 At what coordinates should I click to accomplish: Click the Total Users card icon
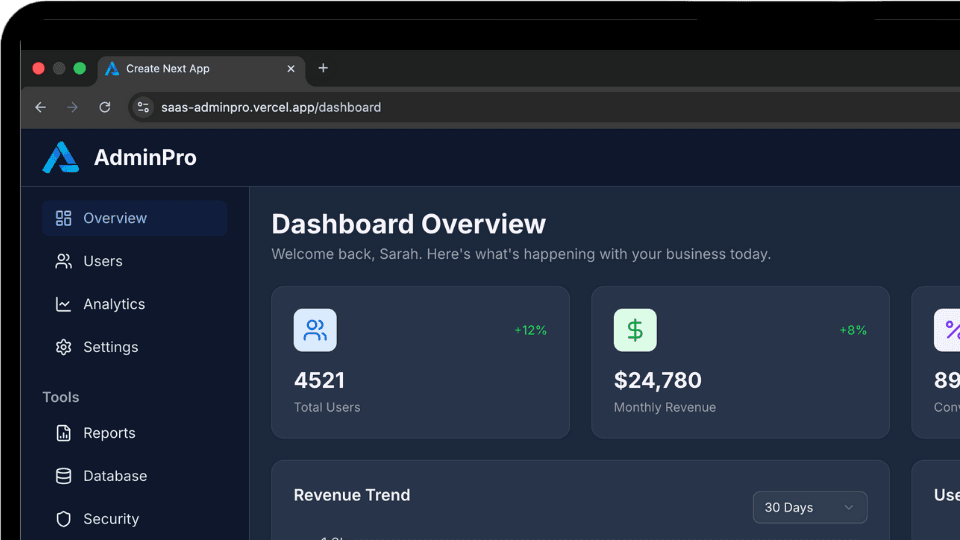pyautogui.click(x=315, y=330)
